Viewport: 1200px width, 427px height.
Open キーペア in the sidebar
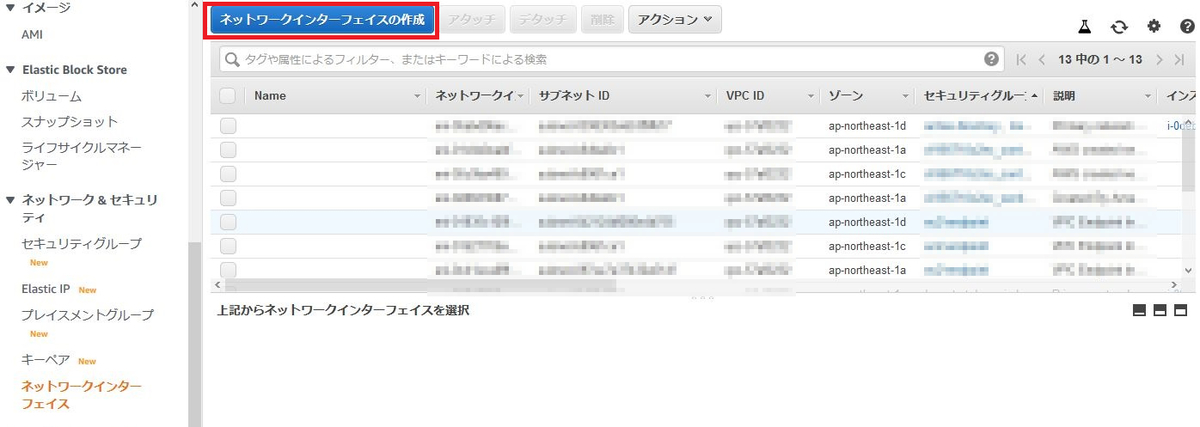point(45,360)
